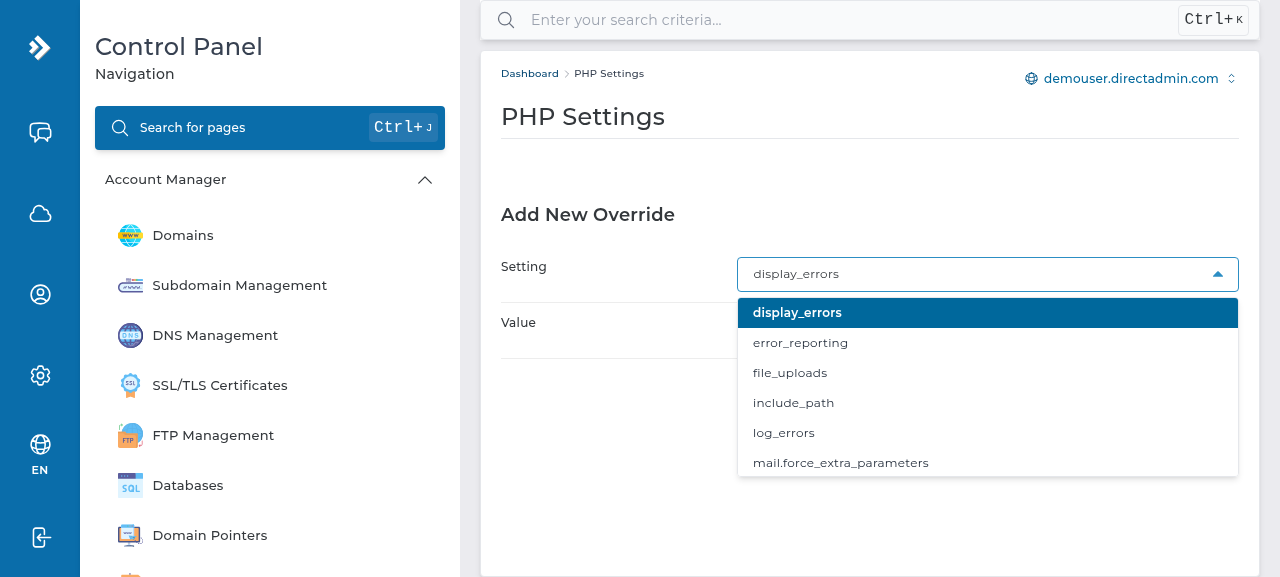The image size is (1280, 577).
Task: Click the Control Panel title
Action: tap(179, 47)
